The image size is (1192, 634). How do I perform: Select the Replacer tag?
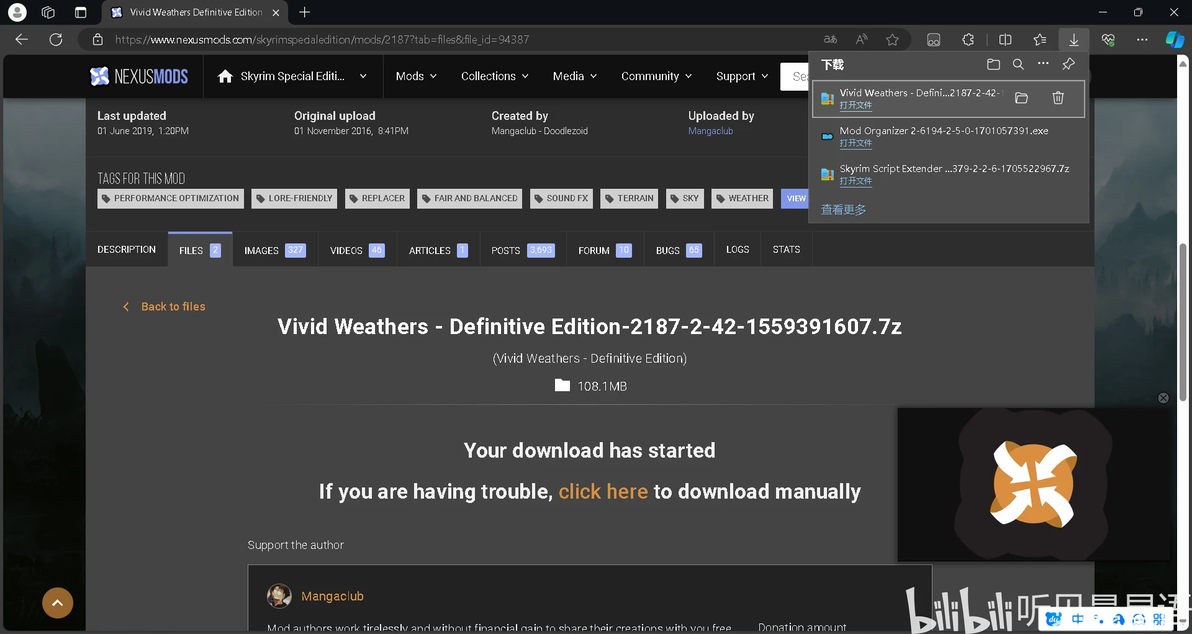(x=377, y=198)
